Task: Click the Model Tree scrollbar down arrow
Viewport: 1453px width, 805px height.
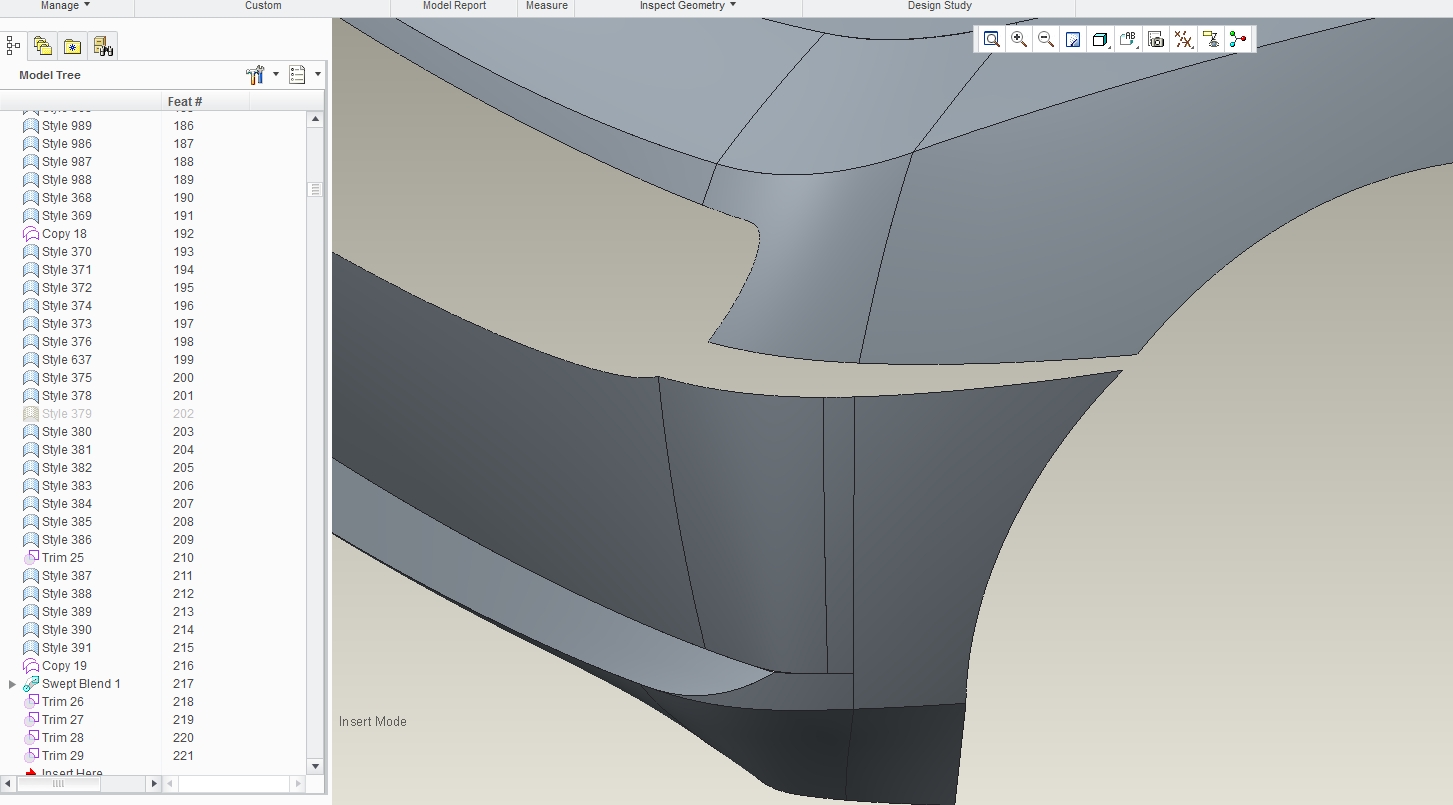Action: coord(315,766)
